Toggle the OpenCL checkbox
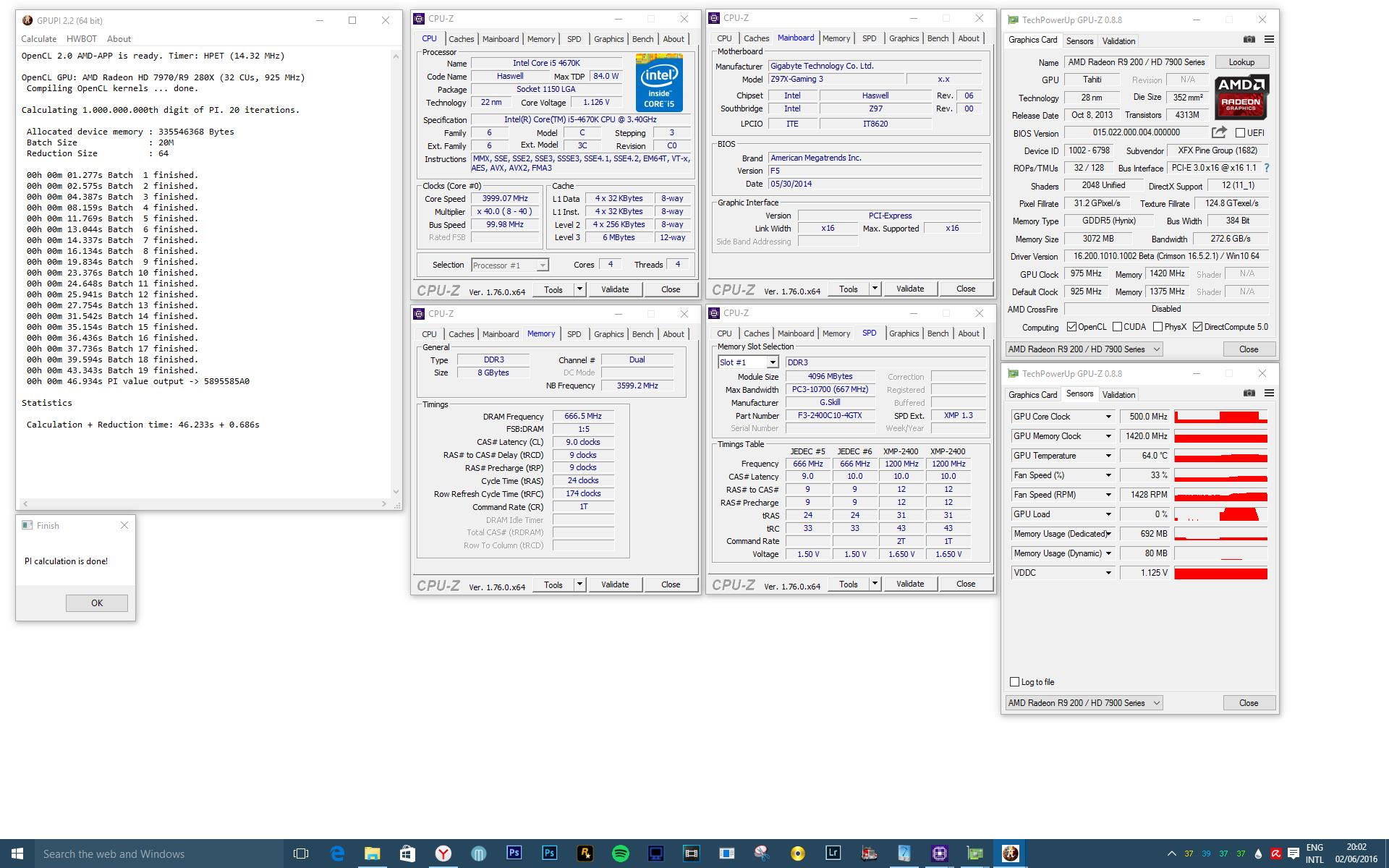This screenshot has width=1389, height=868. [1071, 327]
